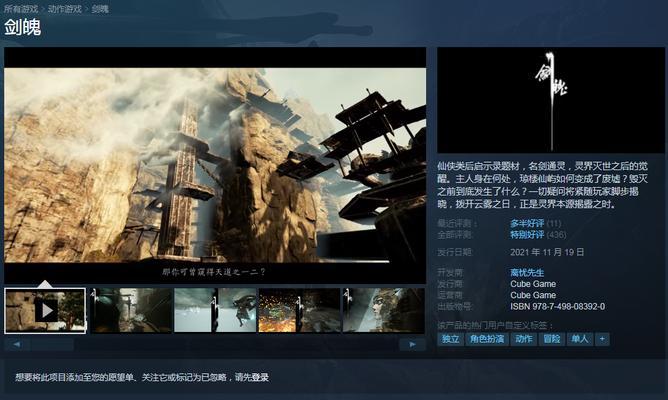668x400 pixels.
Task: Click the right arrow of thumbnail strip
Action: coord(412,344)
